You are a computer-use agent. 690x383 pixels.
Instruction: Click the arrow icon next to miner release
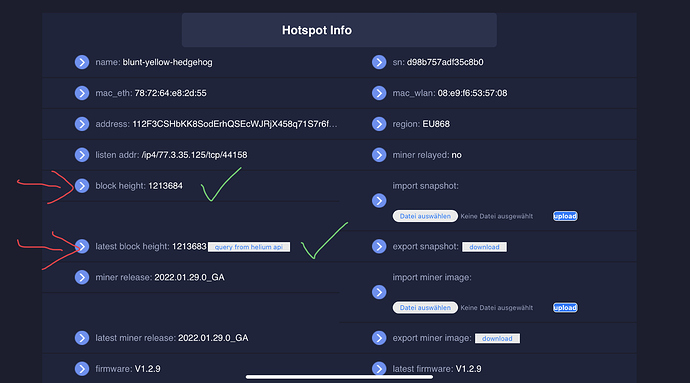tap(82, 277)
